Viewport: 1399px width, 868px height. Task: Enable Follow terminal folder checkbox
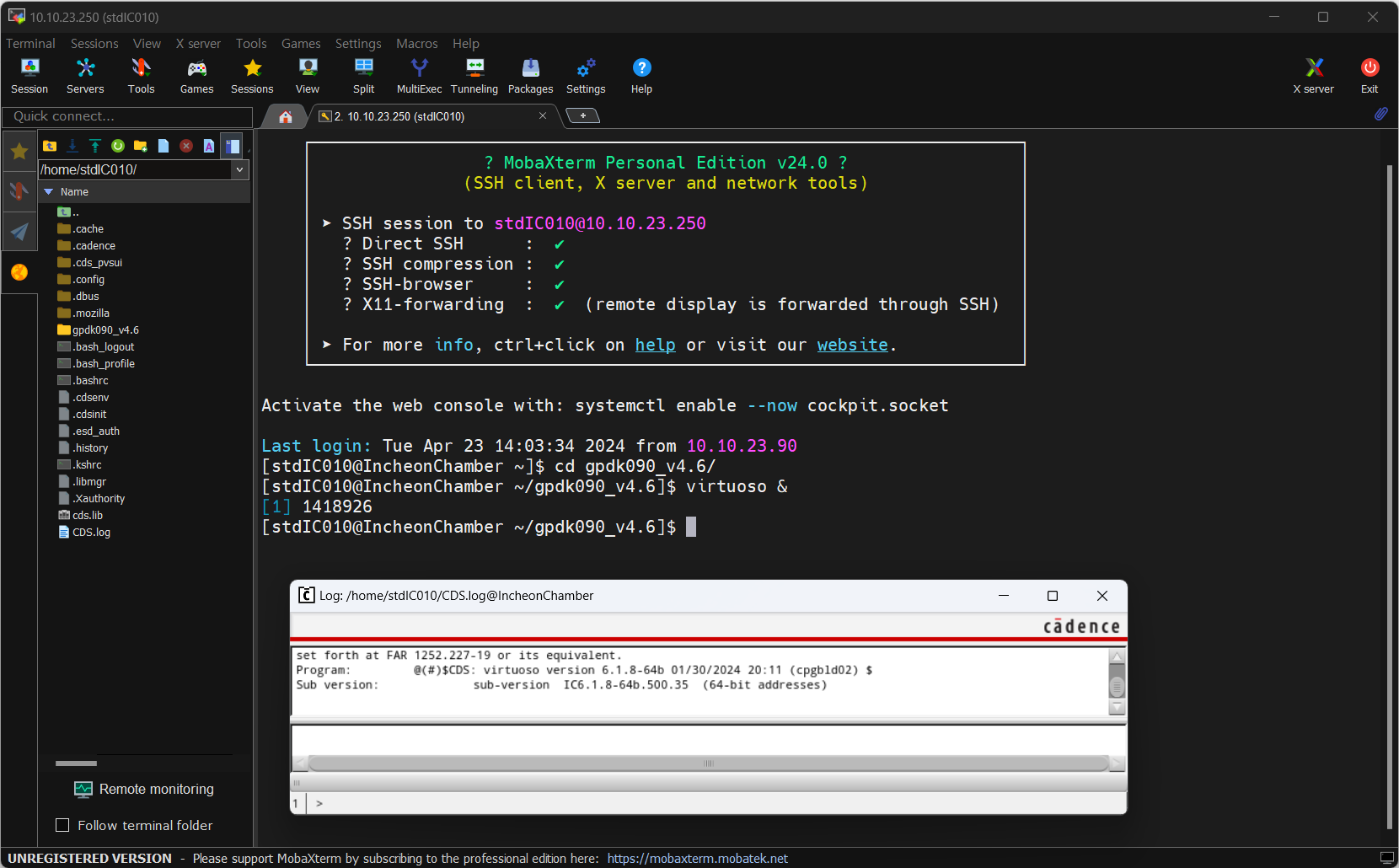click(62, 825)
